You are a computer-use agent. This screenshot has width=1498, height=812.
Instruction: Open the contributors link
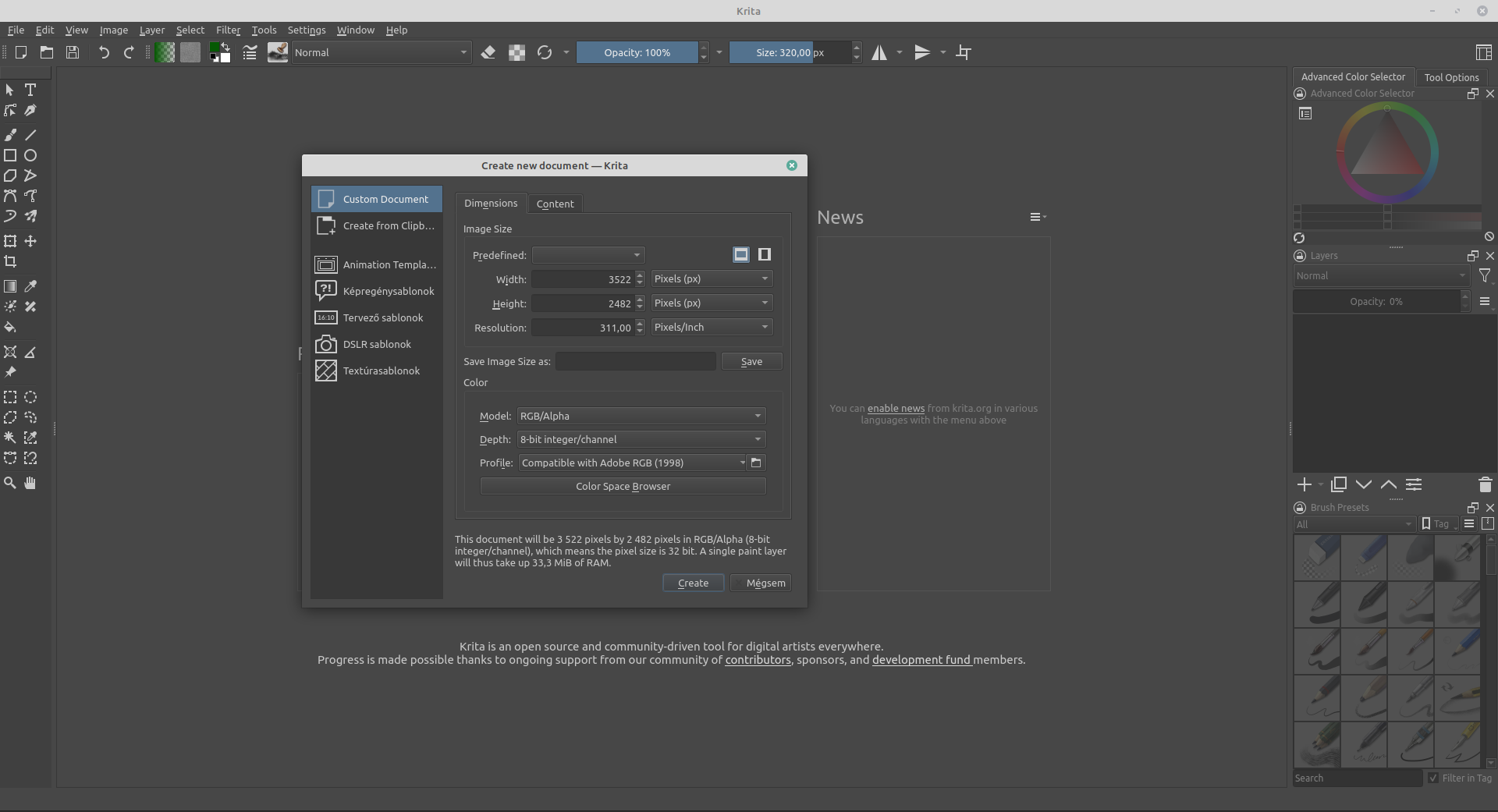[758, 660]
